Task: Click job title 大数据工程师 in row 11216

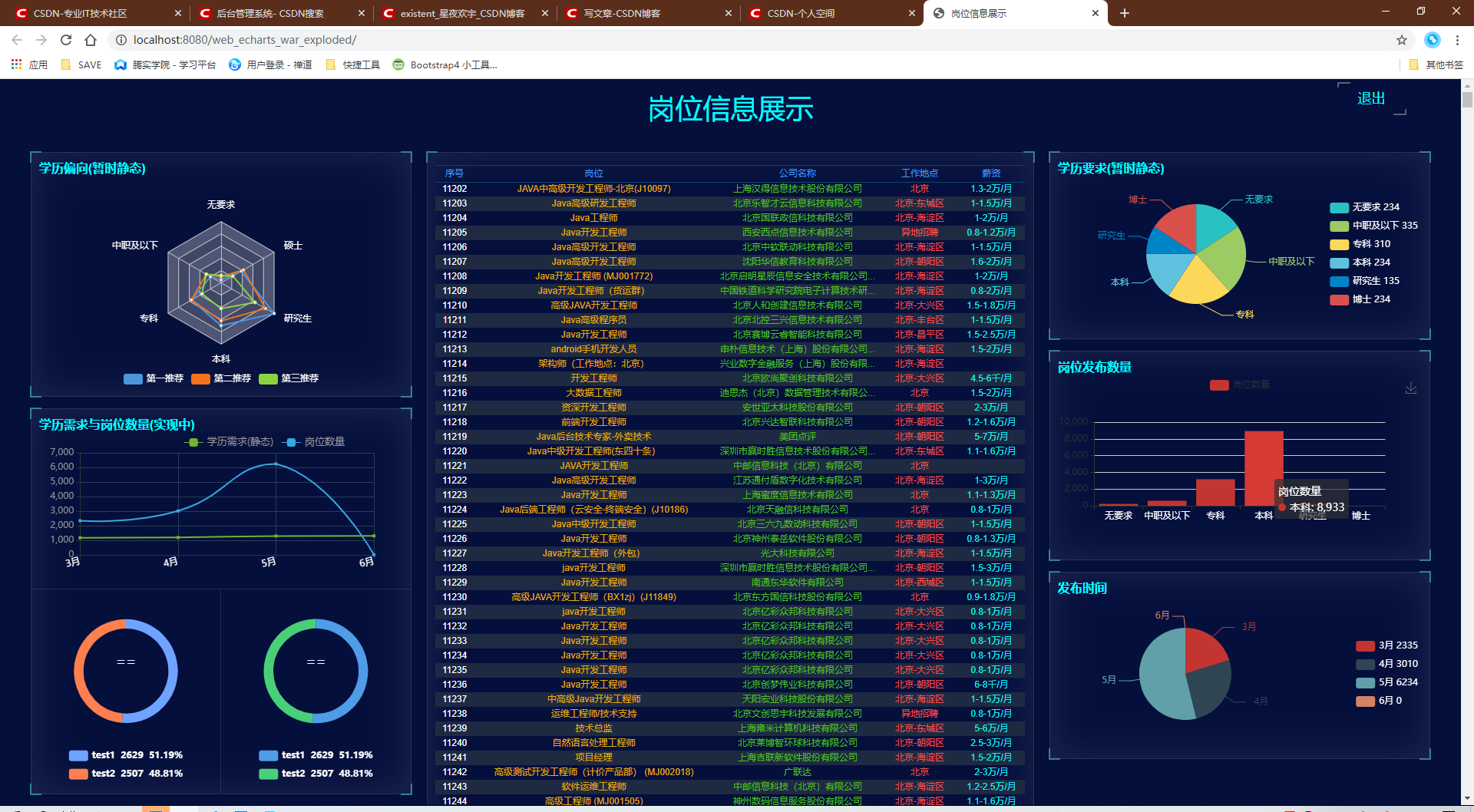Action: (593, 393)
